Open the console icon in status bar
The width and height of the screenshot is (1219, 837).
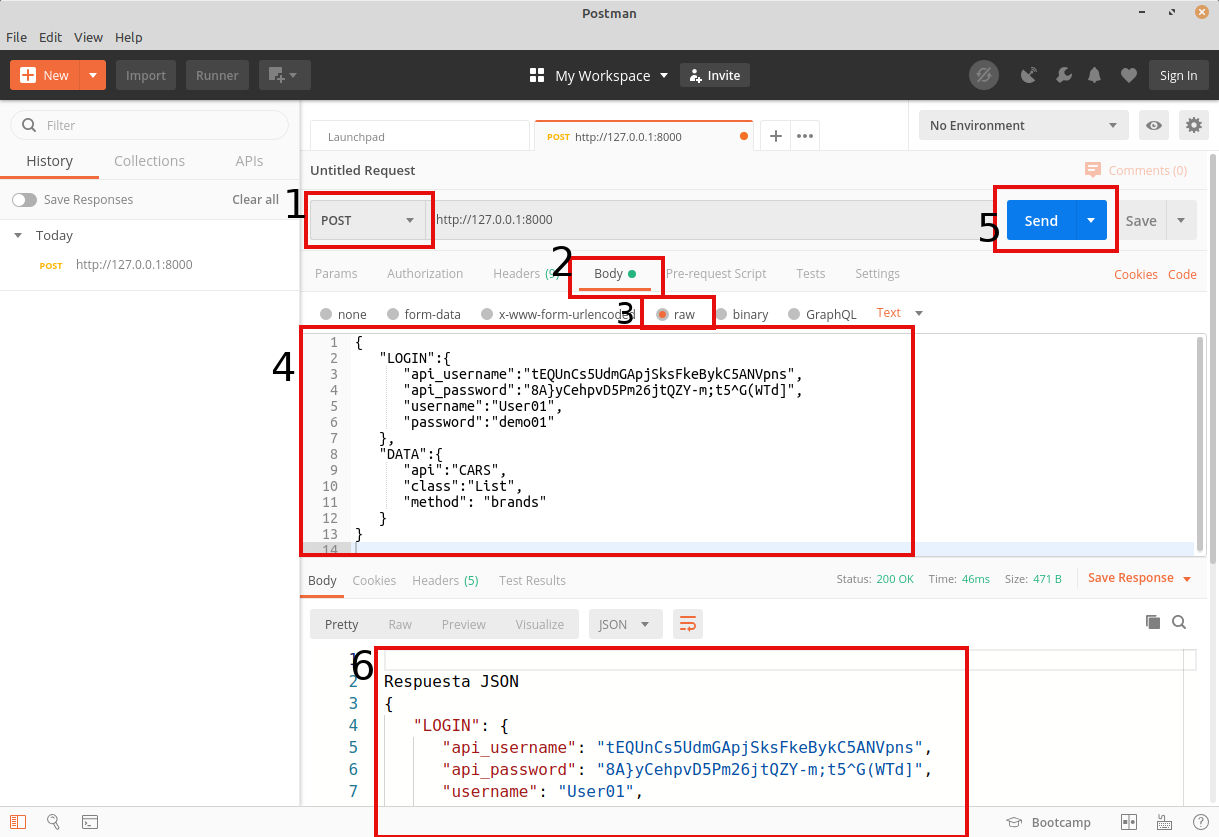[90, 822]
